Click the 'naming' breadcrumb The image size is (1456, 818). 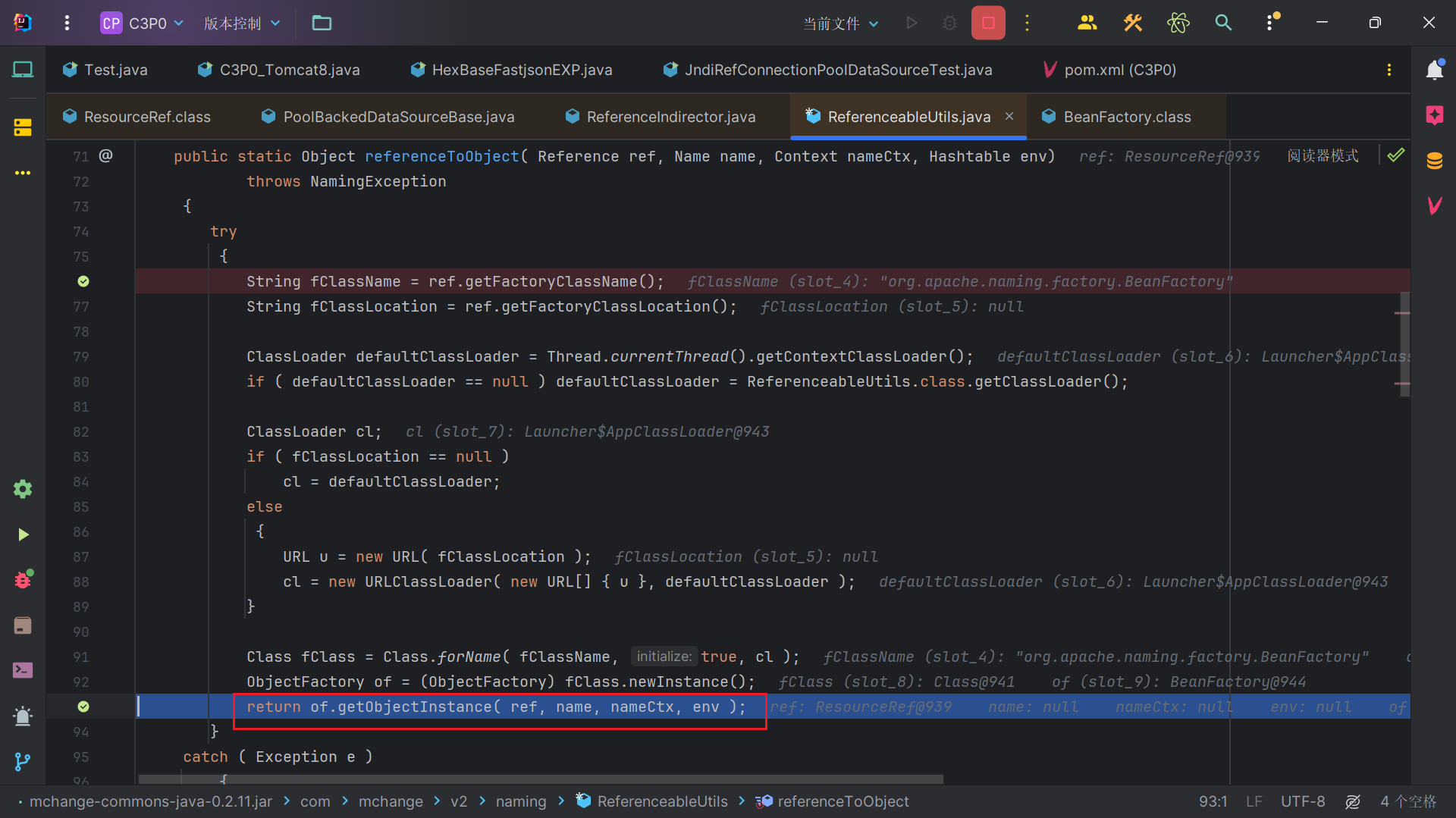coord(521,801)
